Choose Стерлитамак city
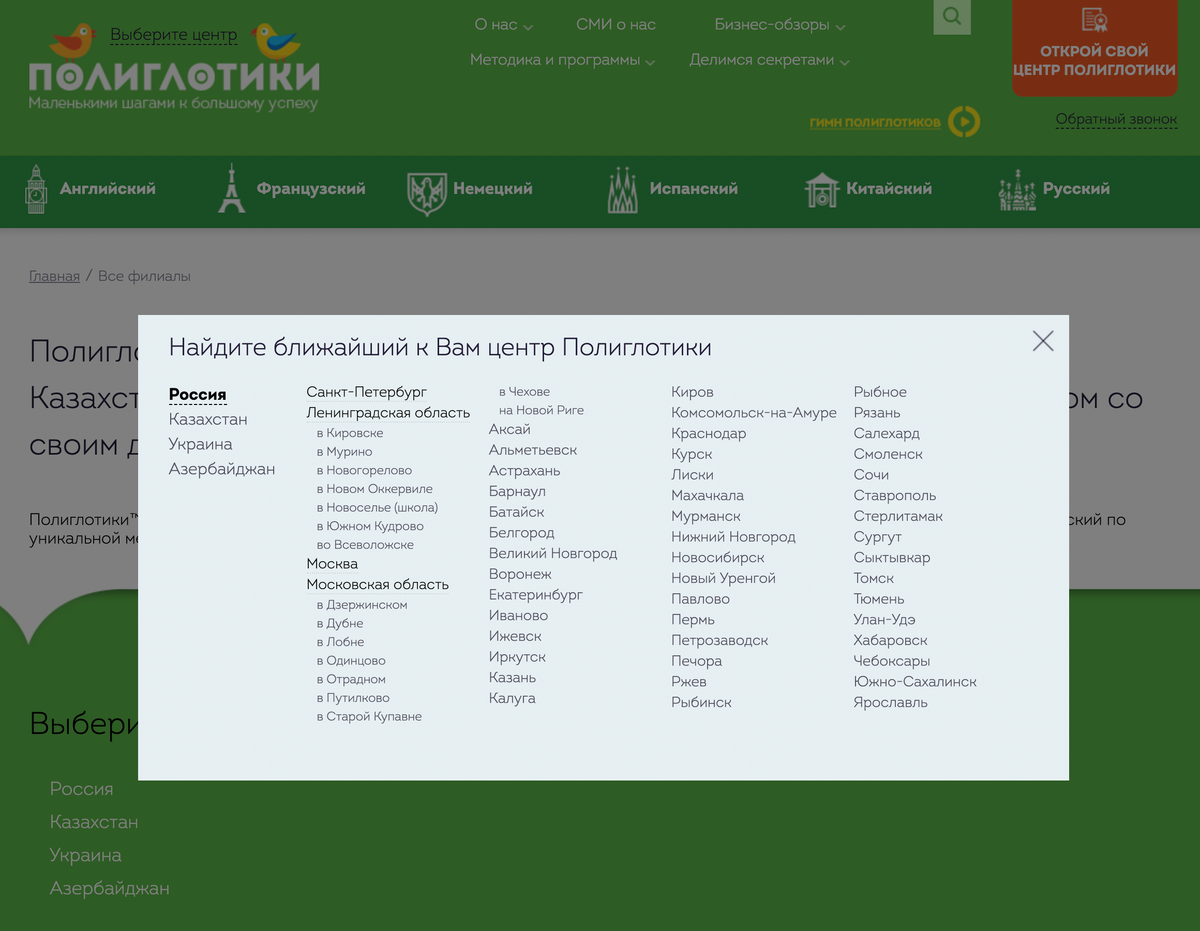 (x=899, y=517)
